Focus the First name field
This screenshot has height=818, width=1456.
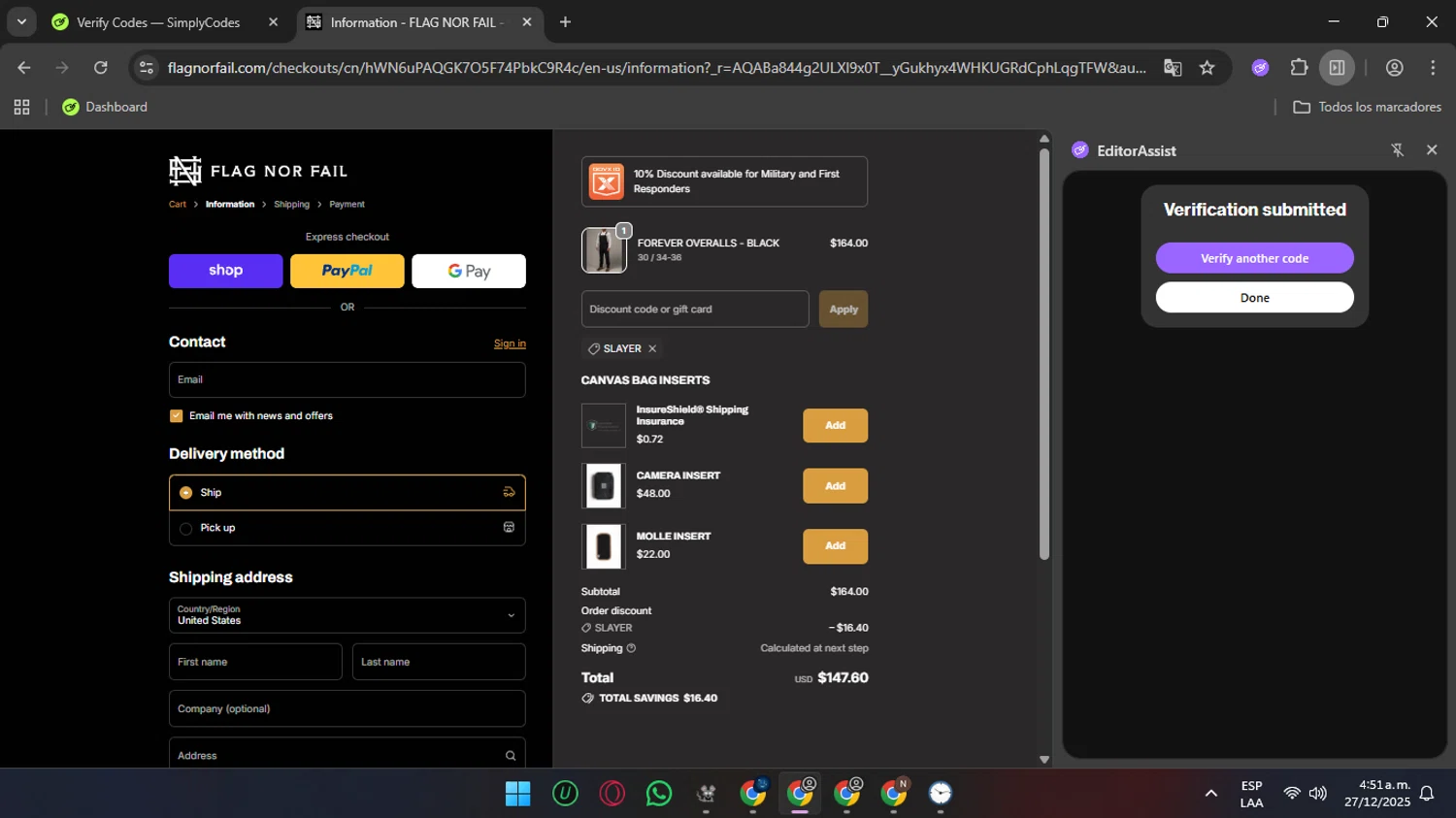pos(255,662)
